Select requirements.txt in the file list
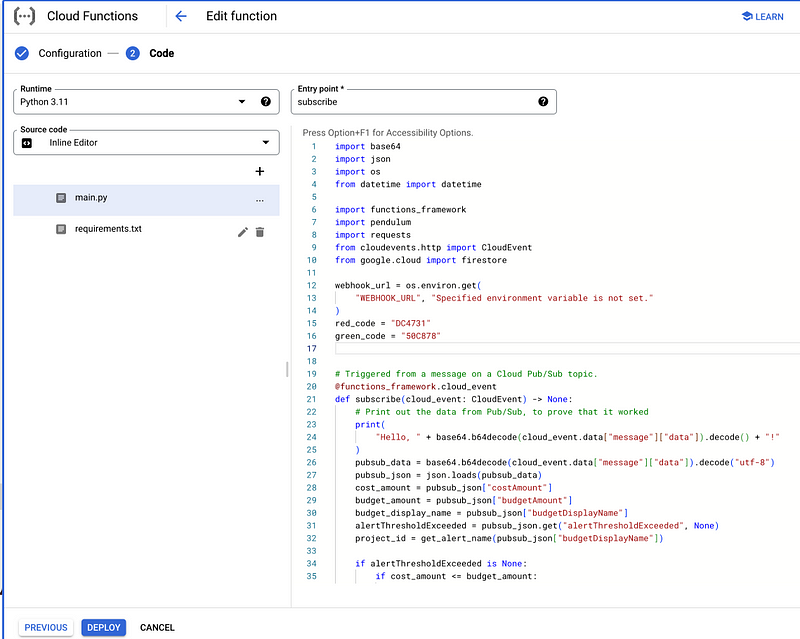The width and height of the screenshot is (800, 639). tap(108, 229)
